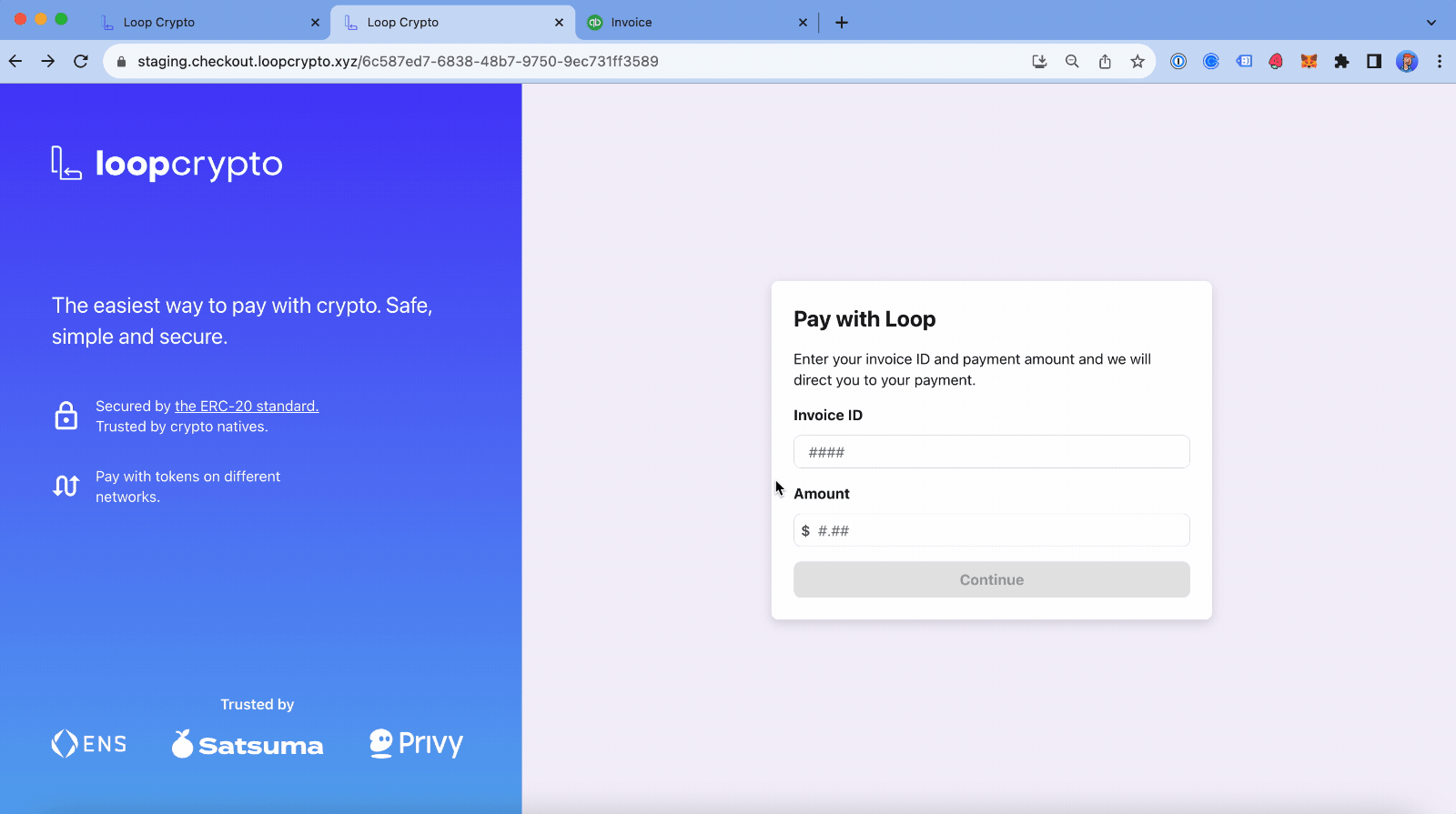Click the disabled Continue button

(992, 579)
